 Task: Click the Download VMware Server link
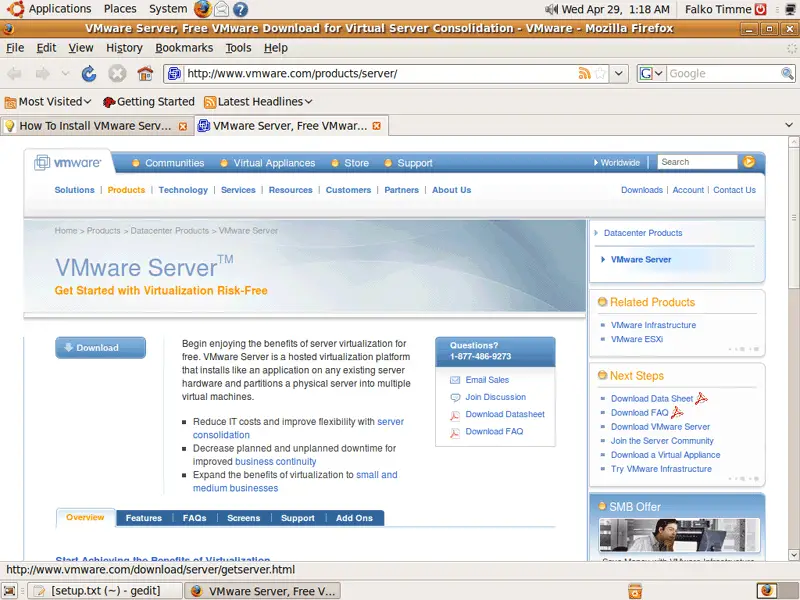(660, 427)
